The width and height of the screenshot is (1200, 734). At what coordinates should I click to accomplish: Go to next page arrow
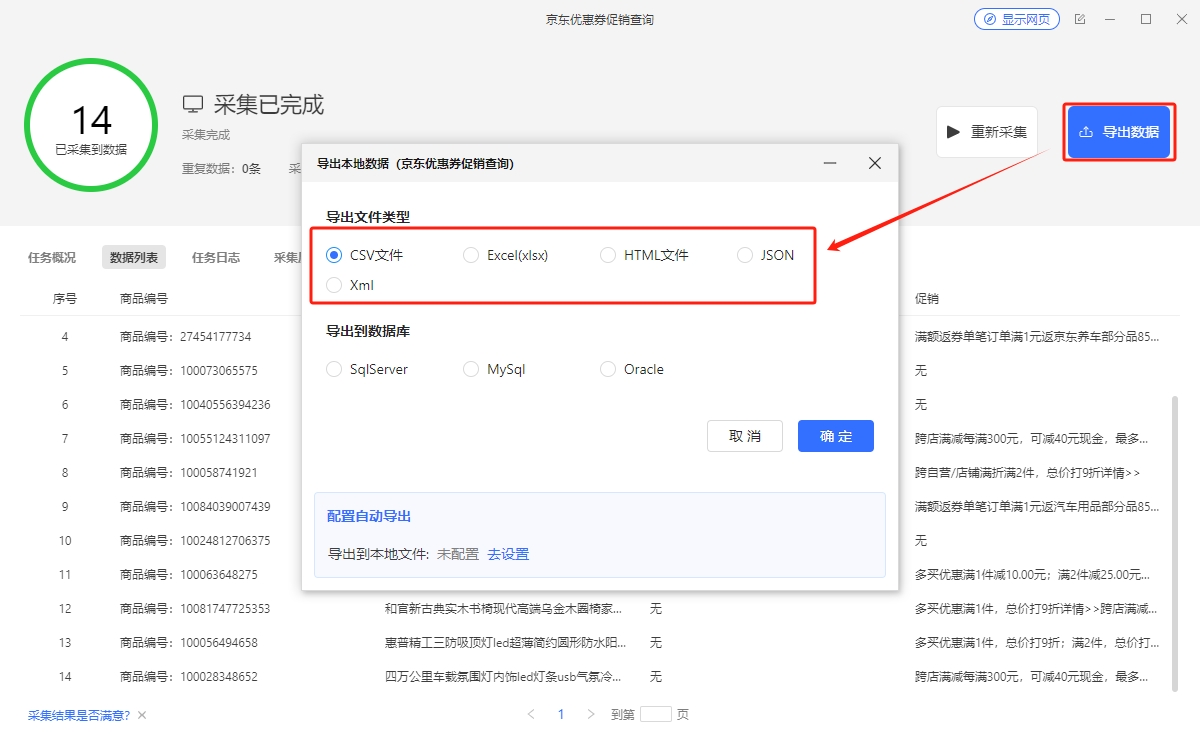tap(591, 714)
